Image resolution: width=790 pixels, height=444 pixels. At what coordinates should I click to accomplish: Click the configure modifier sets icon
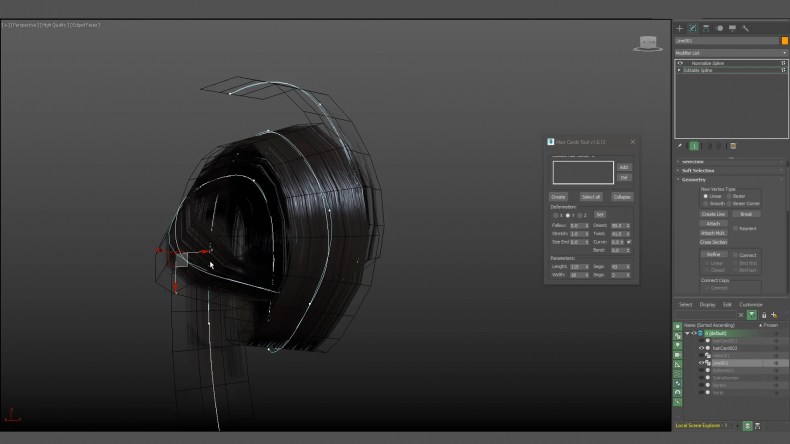coord(734,146)
